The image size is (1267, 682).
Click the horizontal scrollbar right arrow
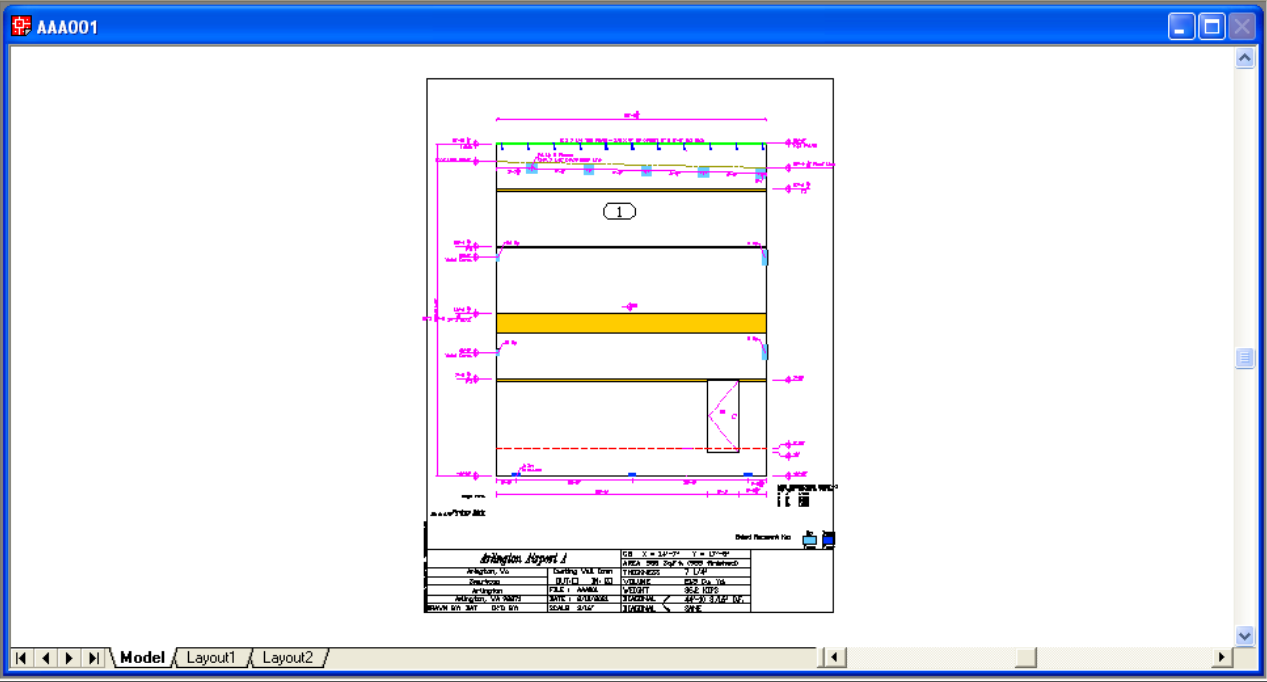click(1222, 657)
